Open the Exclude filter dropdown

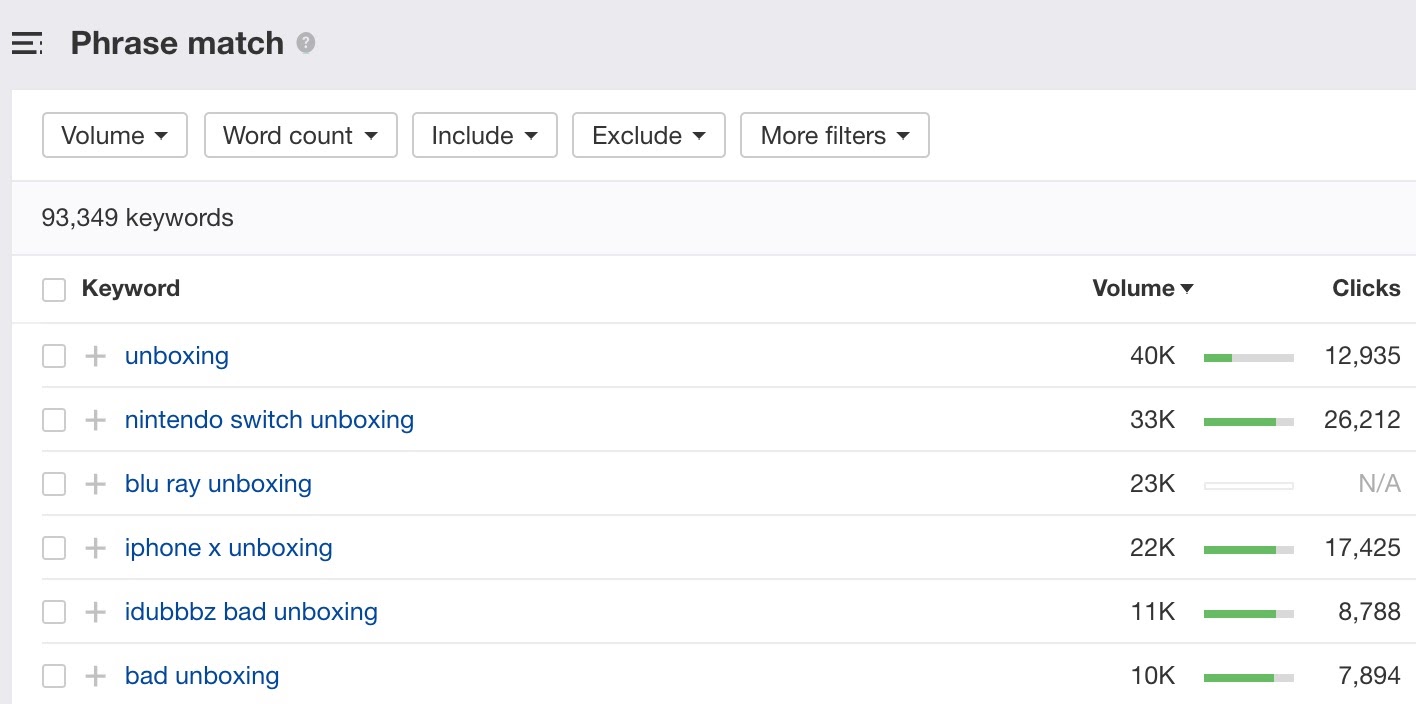tap(648, 134)
